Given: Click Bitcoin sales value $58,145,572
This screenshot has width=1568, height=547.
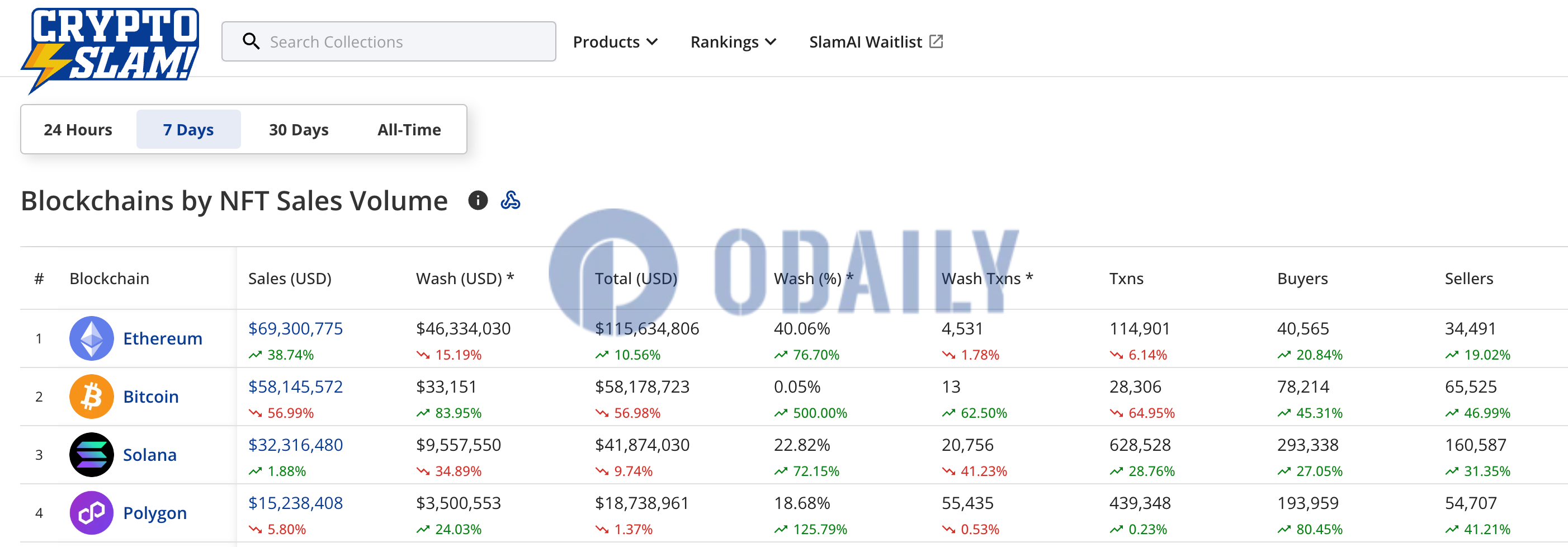Looking at the screenshot, I should point(295,387).
